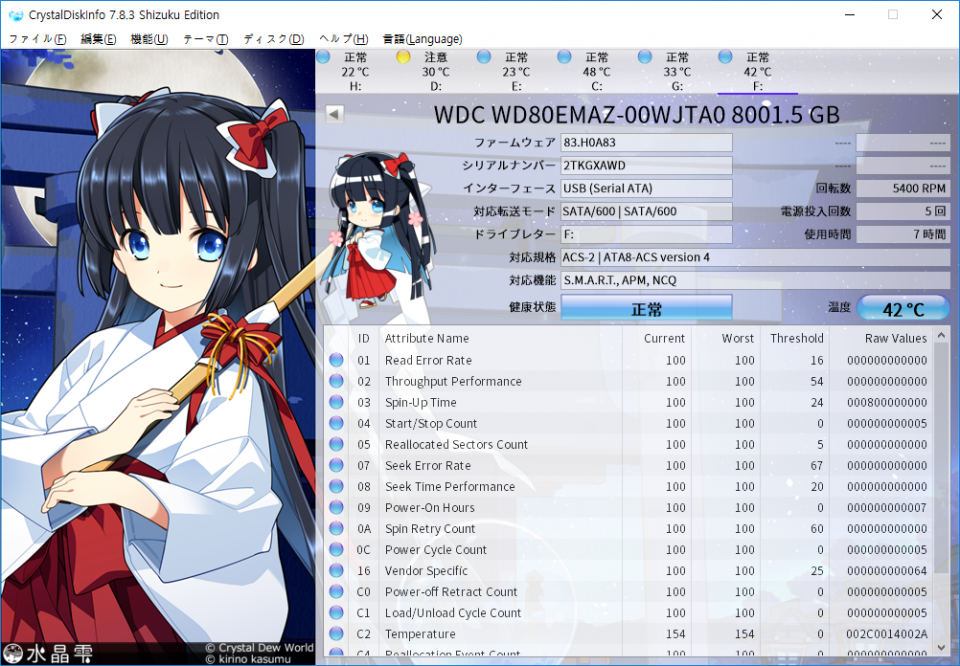Viewport: 960px width, 666px height.
Task: Select disk H: at 22 °C
Action: click(x=356, y=72)
